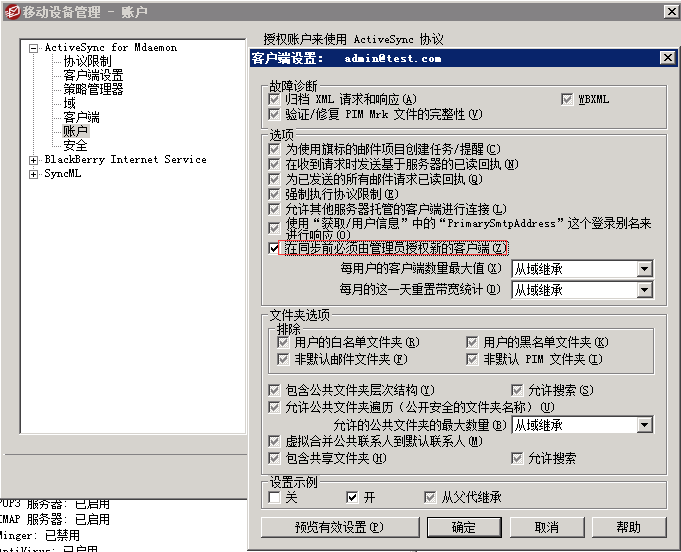Uncheck 在同步前必须由管理员授权新的客户端
This screenshot has height=552, width=681.
pos(274,248)
